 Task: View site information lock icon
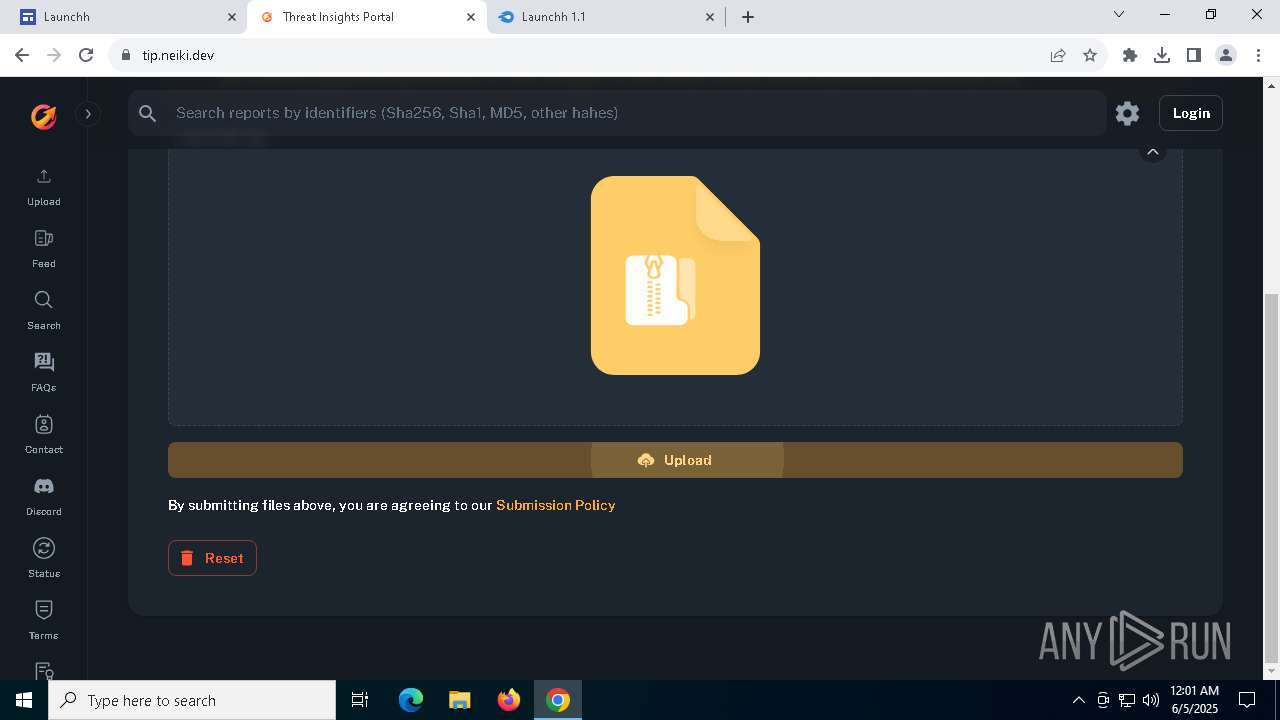126,55
